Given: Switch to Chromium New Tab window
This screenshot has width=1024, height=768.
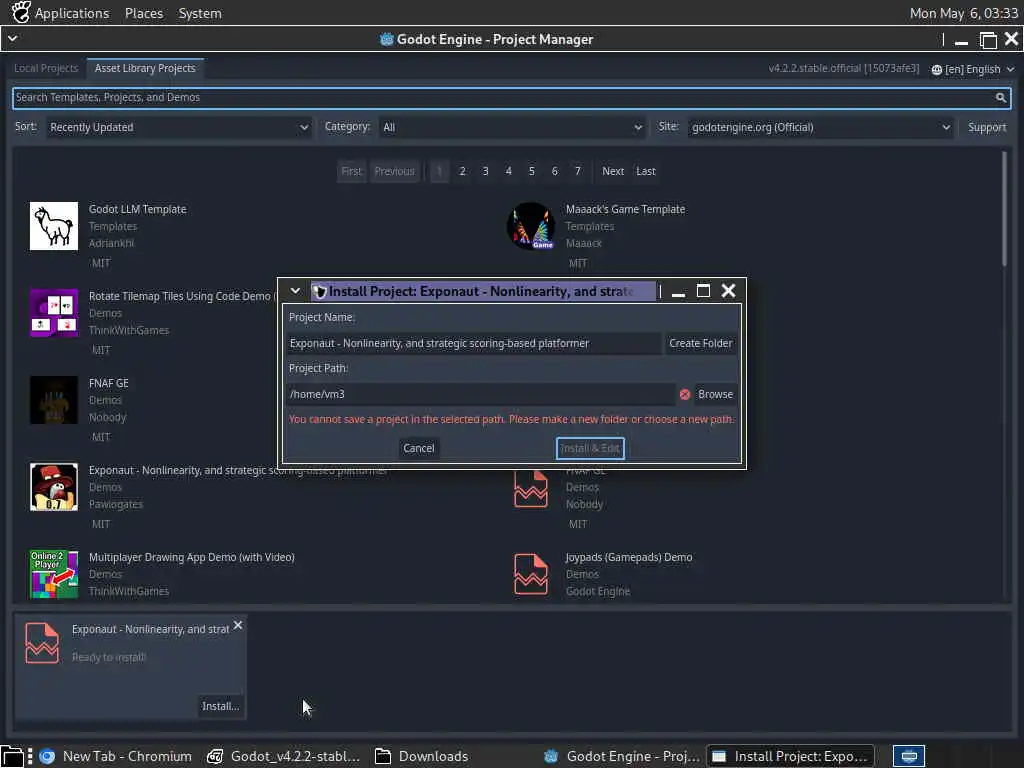Looking at the screenshot, I should (x=116, y=756).
